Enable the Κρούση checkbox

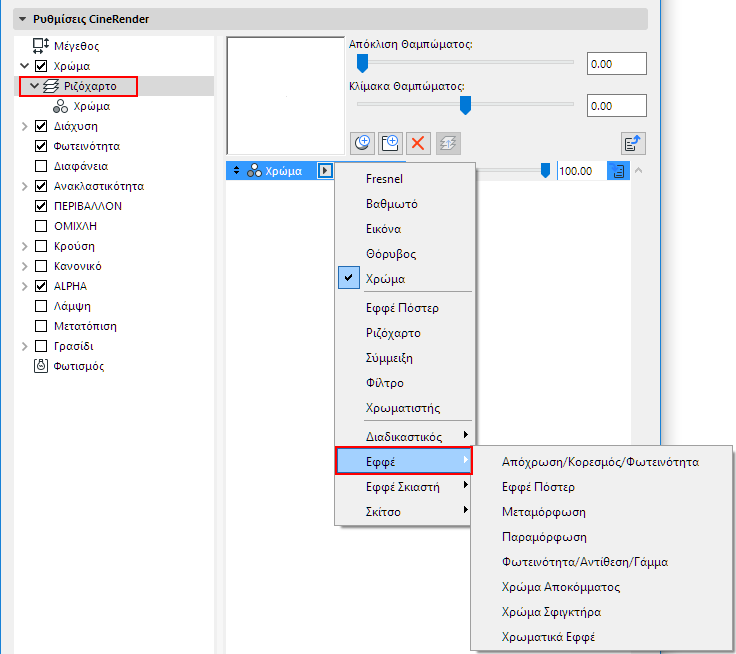[41, 246]
